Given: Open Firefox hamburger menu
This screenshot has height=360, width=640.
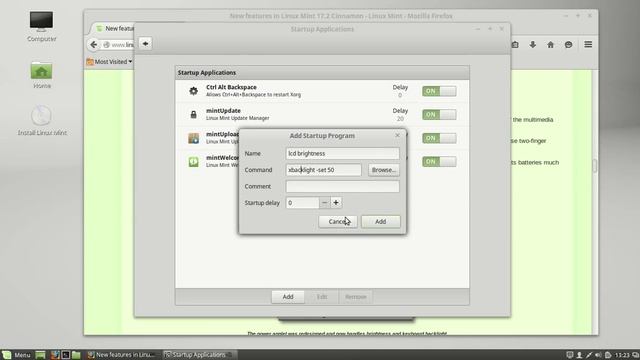Looking at the screenshot, I should coord(588,44).
